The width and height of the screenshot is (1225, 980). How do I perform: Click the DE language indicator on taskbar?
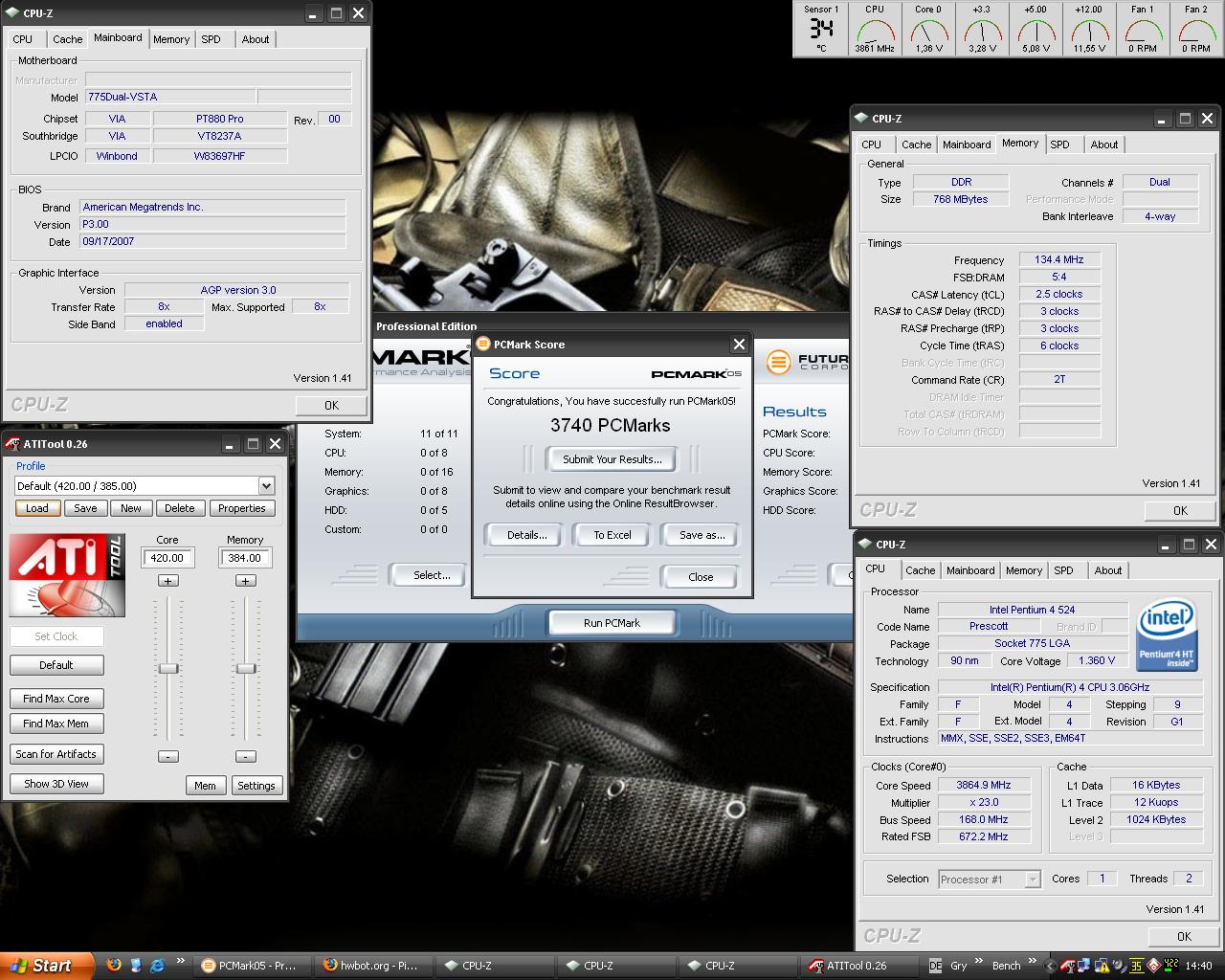[x=935, y=966]
